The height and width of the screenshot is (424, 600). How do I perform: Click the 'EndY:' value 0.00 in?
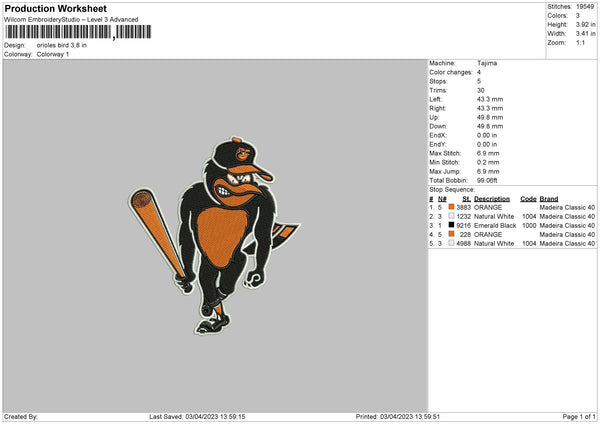[x=487, y=144]
